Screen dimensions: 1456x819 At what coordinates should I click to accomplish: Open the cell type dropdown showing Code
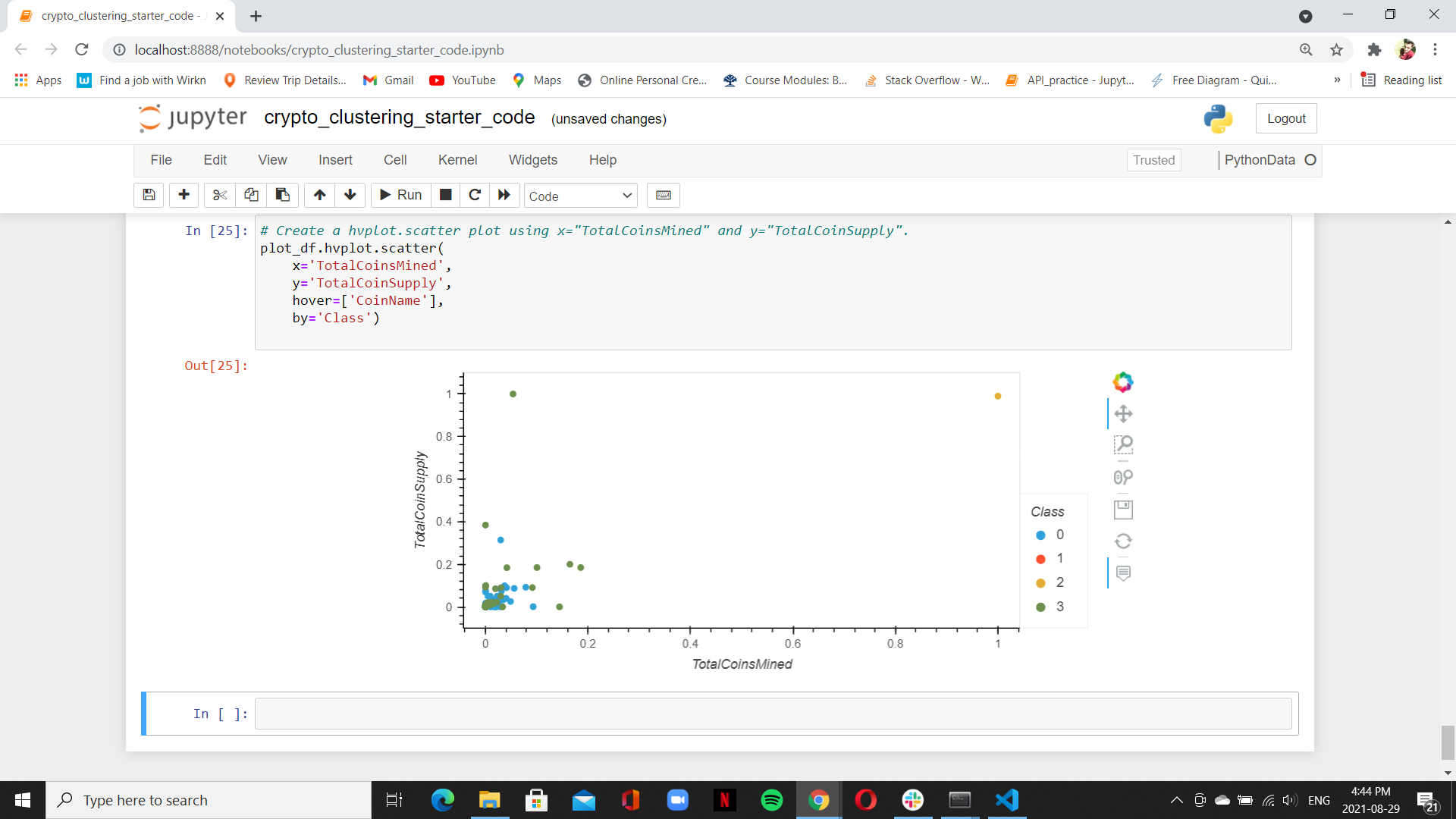[580, 195]
